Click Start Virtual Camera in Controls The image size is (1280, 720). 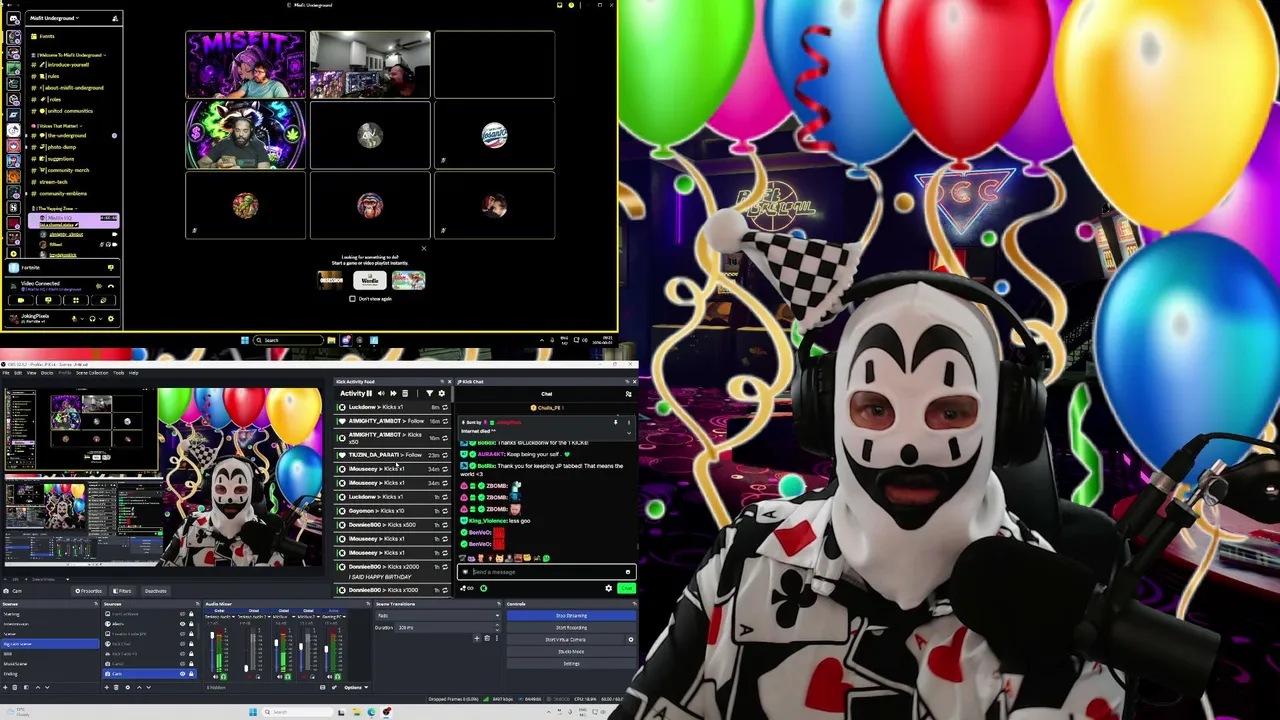565,640
